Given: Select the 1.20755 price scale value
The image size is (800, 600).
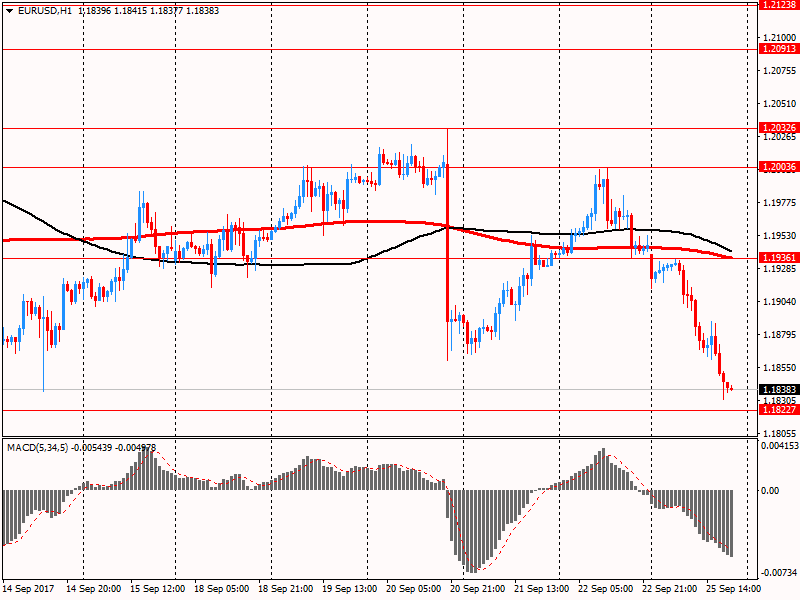Looking at the screenshot, I should tap(780, 71).
